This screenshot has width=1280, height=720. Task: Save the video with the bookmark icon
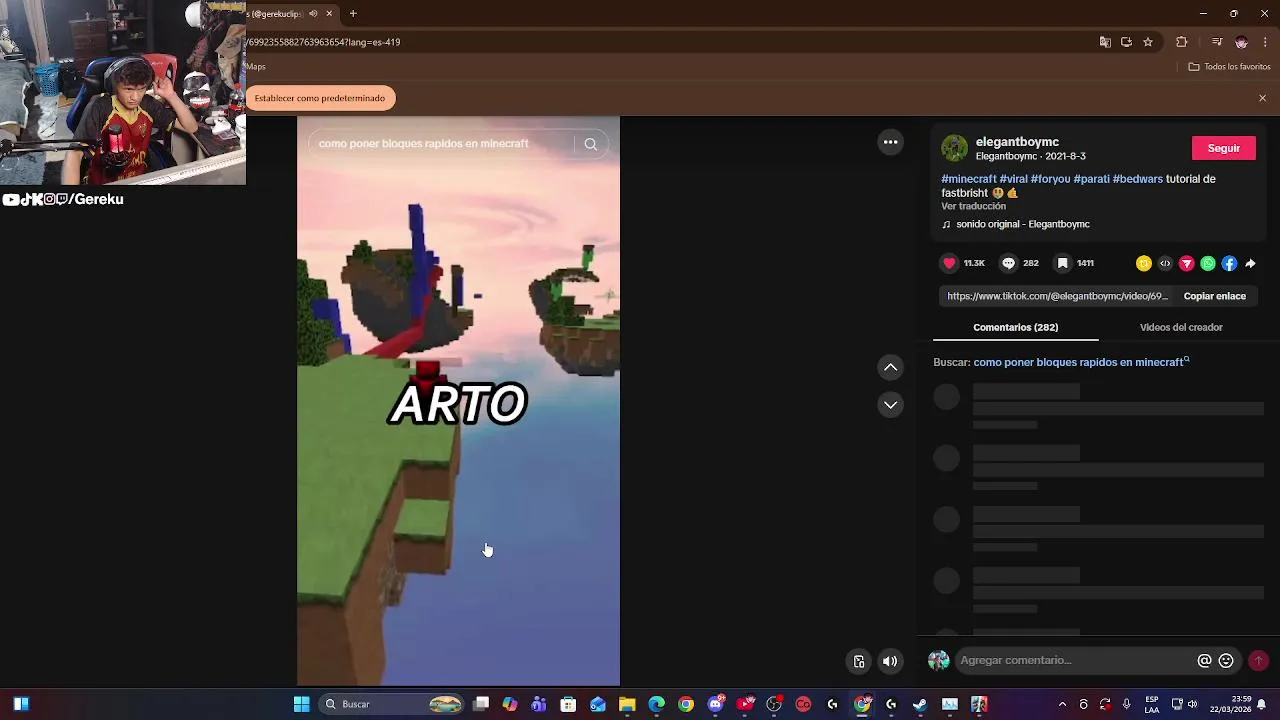point(1063,263)
